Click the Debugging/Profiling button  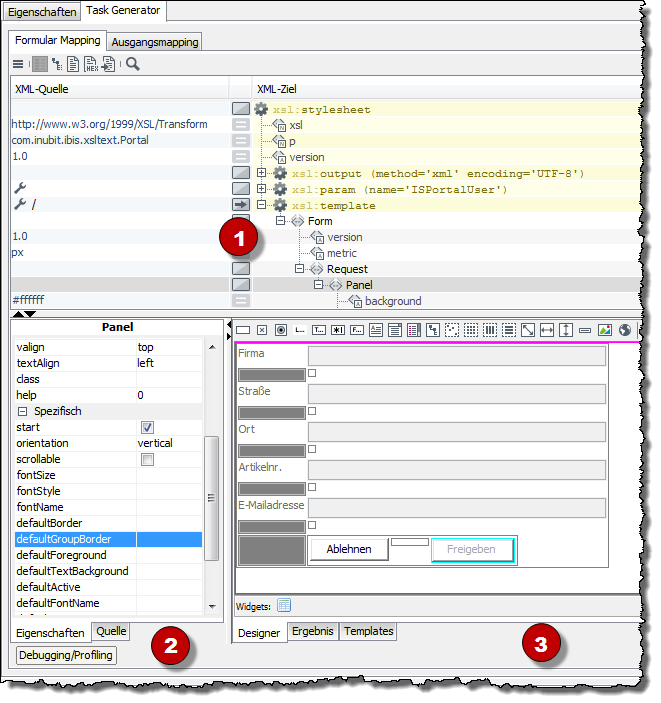(66, 655)
